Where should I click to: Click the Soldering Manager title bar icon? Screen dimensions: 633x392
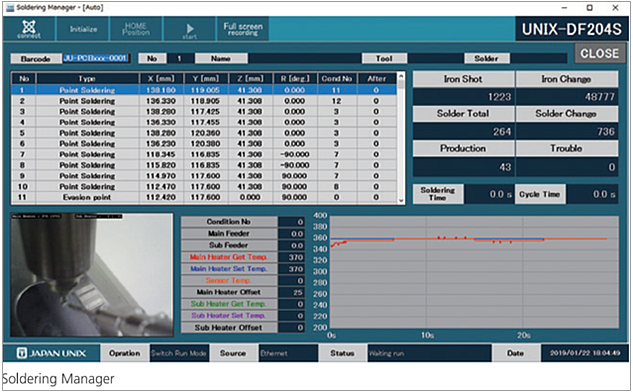point(10,8)
